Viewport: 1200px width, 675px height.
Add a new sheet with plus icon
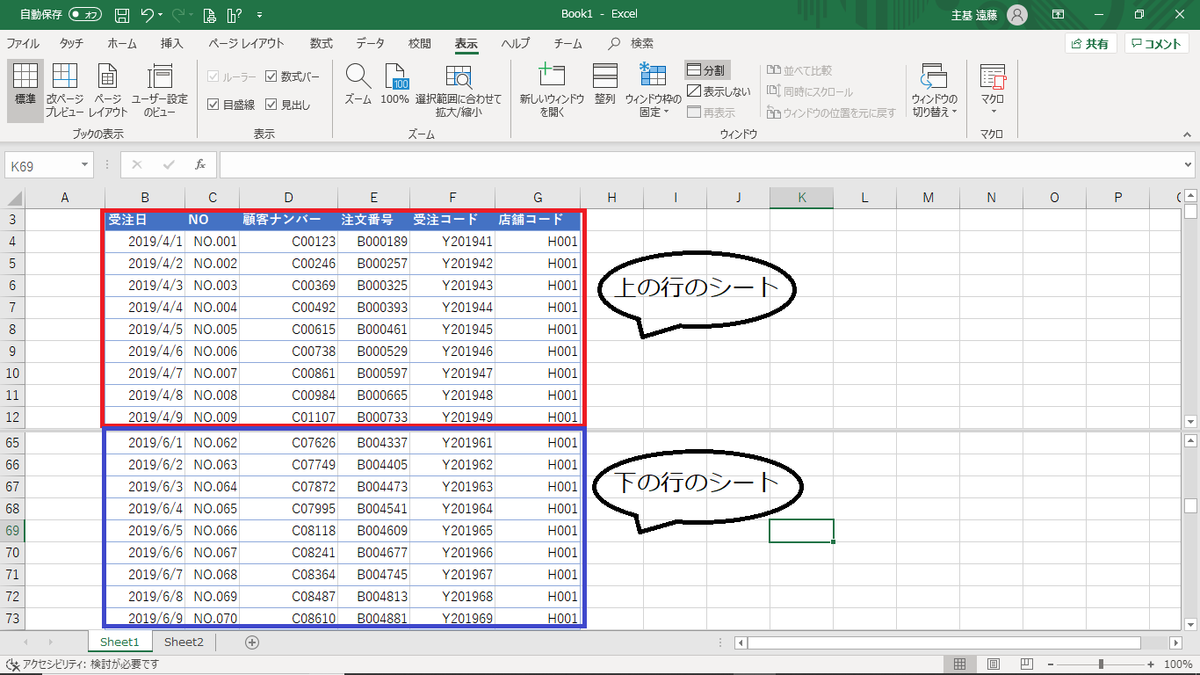coord(252,642)
